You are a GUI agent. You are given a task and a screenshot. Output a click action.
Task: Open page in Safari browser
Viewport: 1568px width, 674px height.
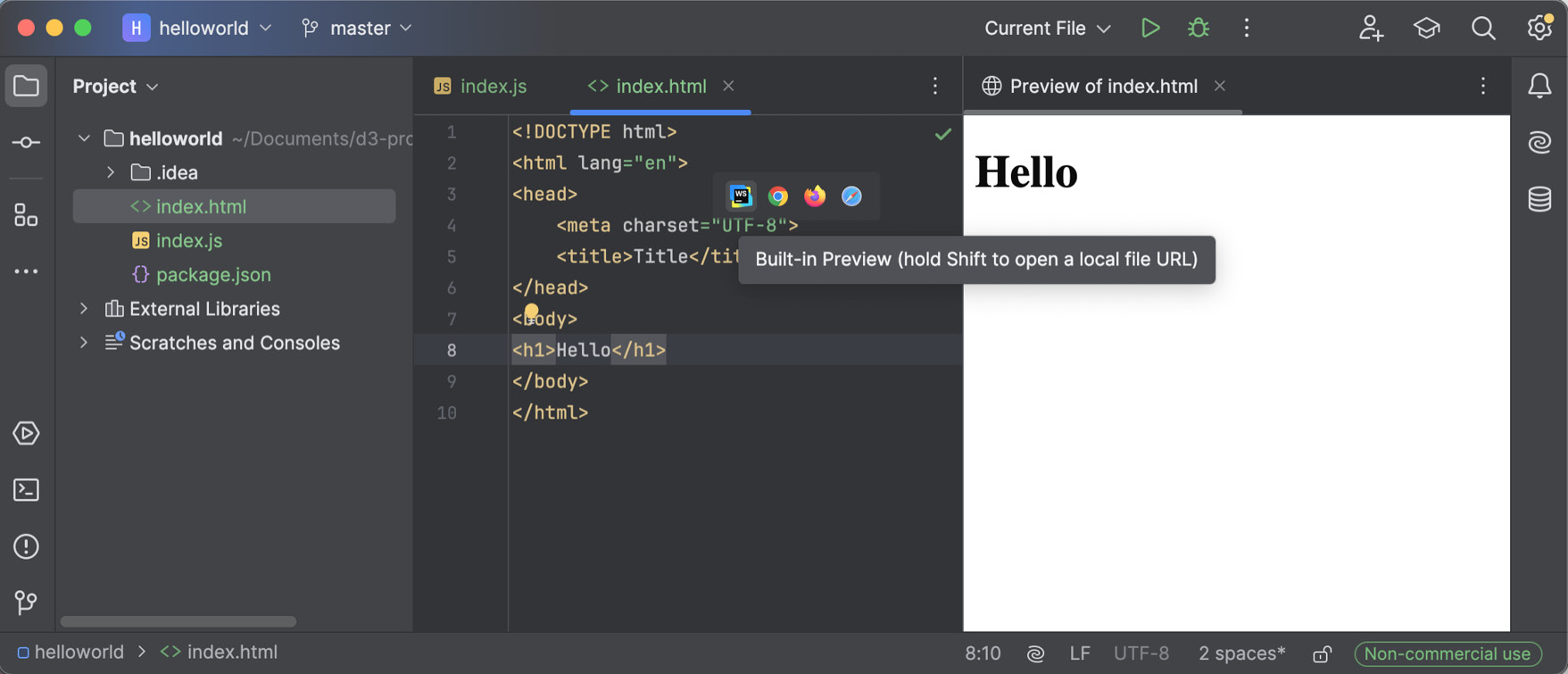pos(851,196)
